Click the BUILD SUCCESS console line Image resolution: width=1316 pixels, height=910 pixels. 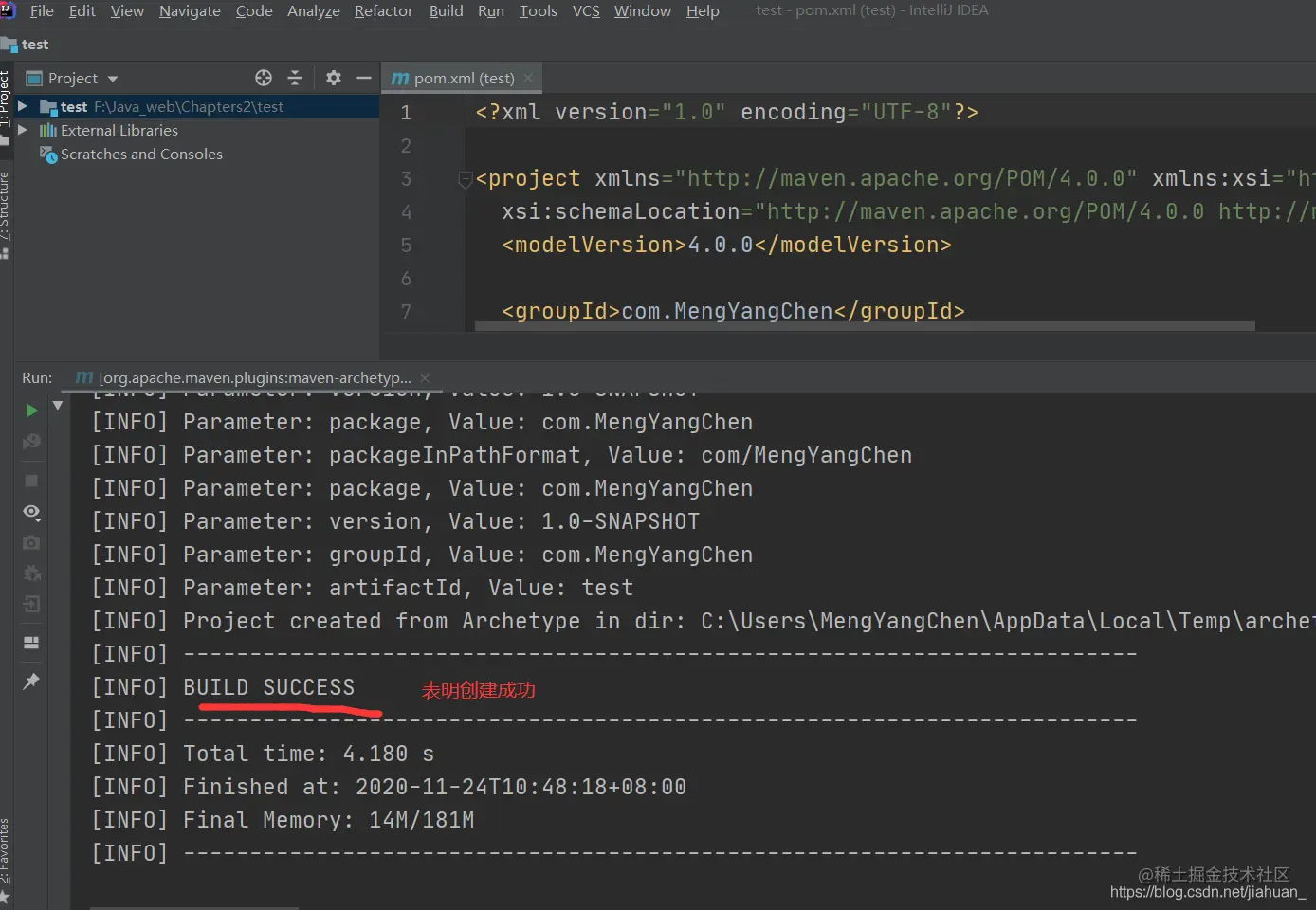point(223,687)
